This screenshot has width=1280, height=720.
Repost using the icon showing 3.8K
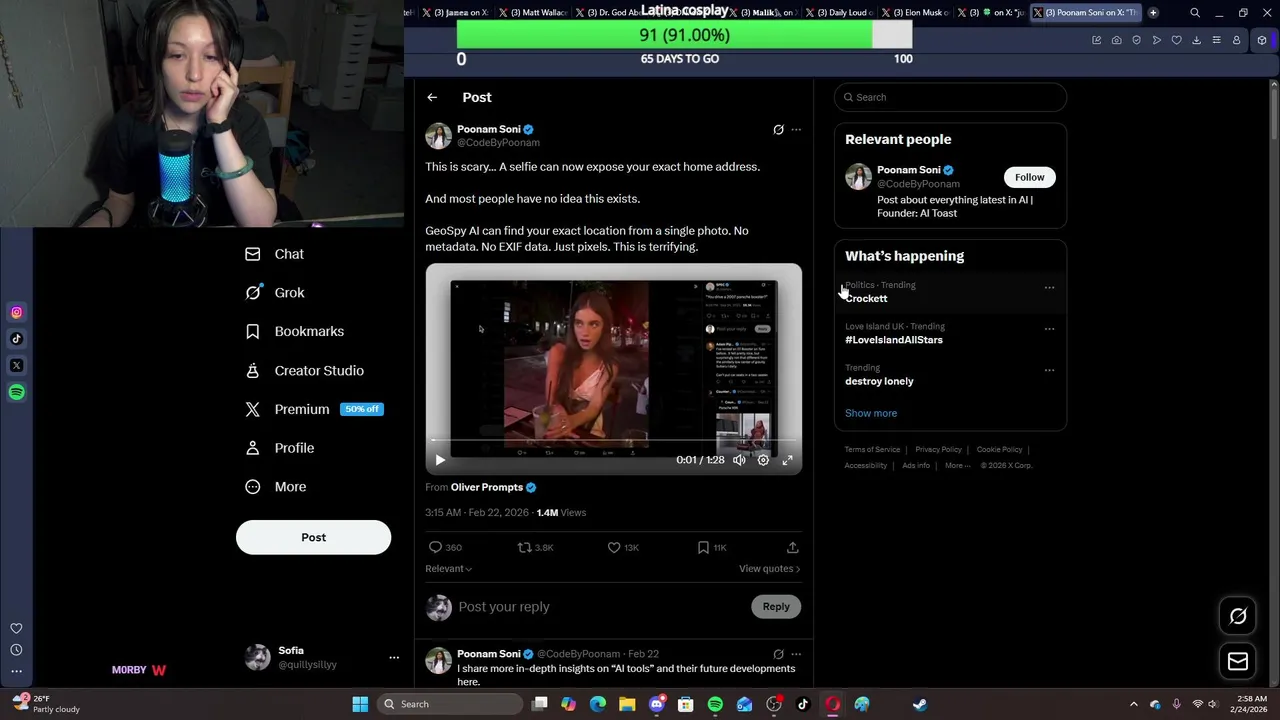535,547
